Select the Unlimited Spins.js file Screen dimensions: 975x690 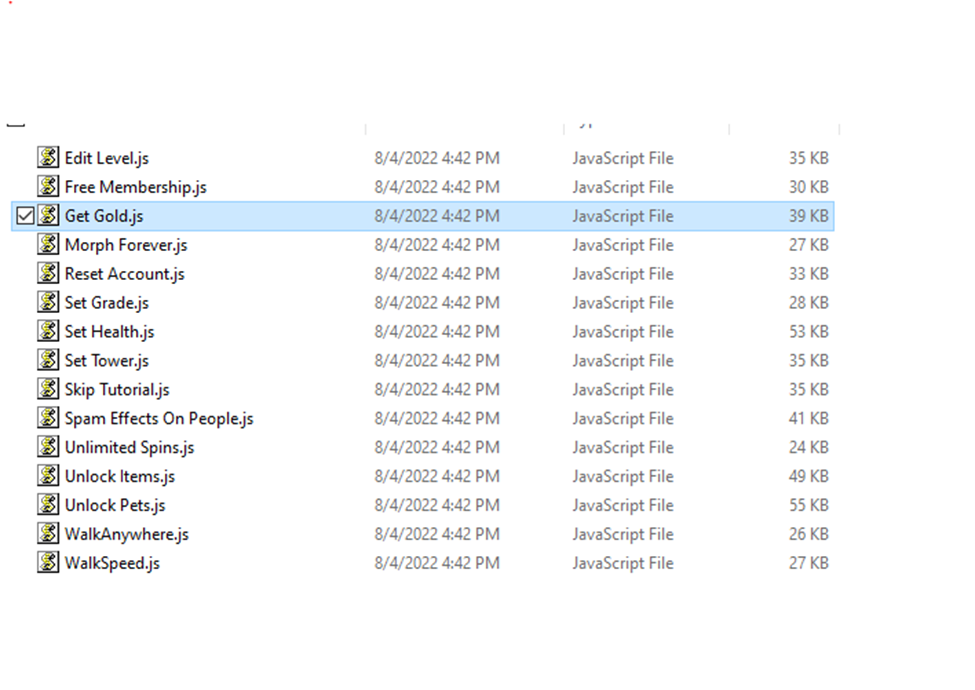point(129,448)
